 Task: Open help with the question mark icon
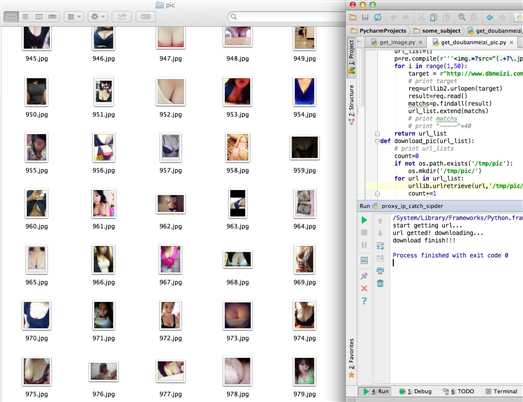tap(364, 301)
